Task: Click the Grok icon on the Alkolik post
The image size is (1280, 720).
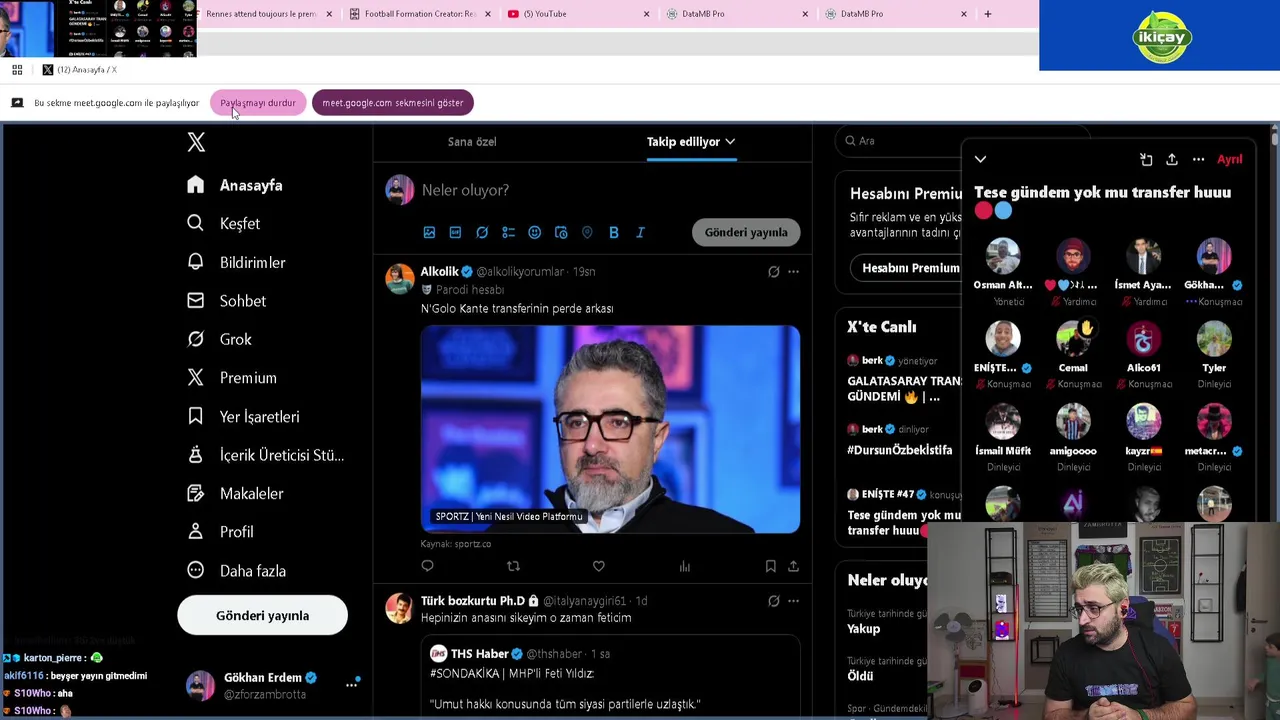Action: 773,271
